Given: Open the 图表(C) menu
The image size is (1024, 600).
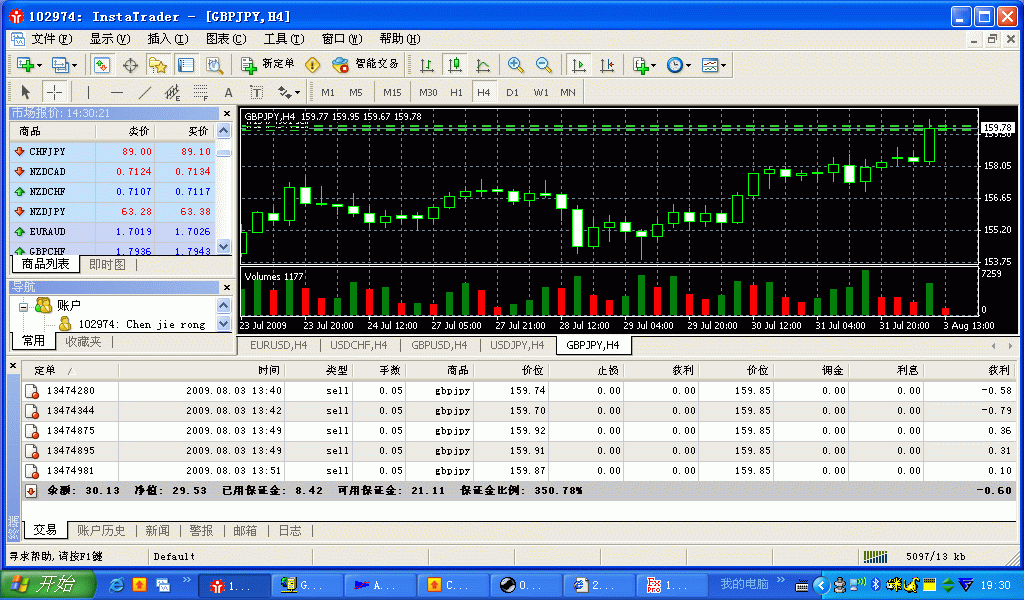Looking at the screenshot, I should (225, 39).
